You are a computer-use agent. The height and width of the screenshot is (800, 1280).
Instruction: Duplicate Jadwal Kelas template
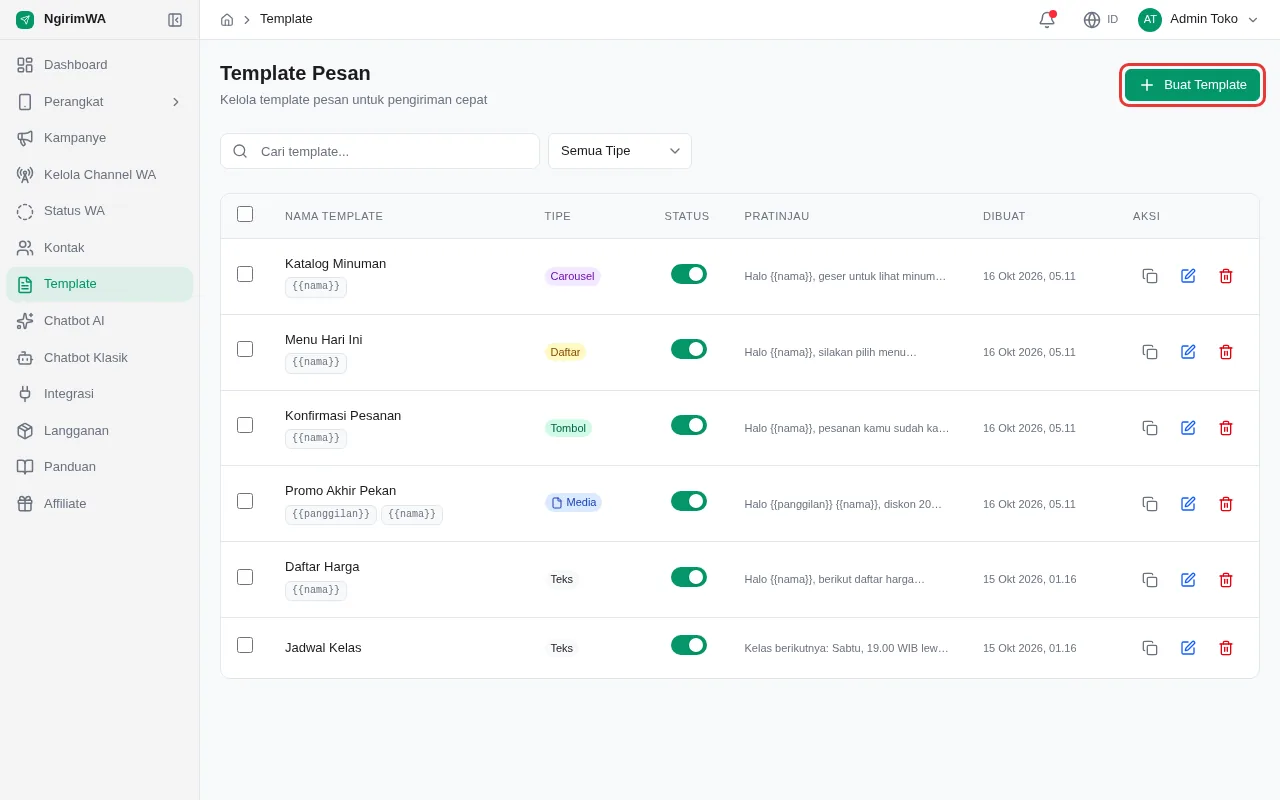1150,648
